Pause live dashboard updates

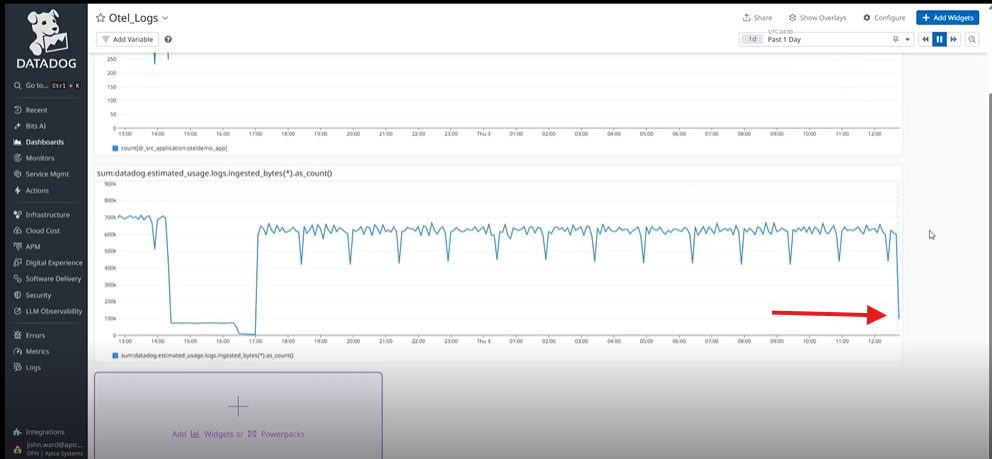point(939,39)
